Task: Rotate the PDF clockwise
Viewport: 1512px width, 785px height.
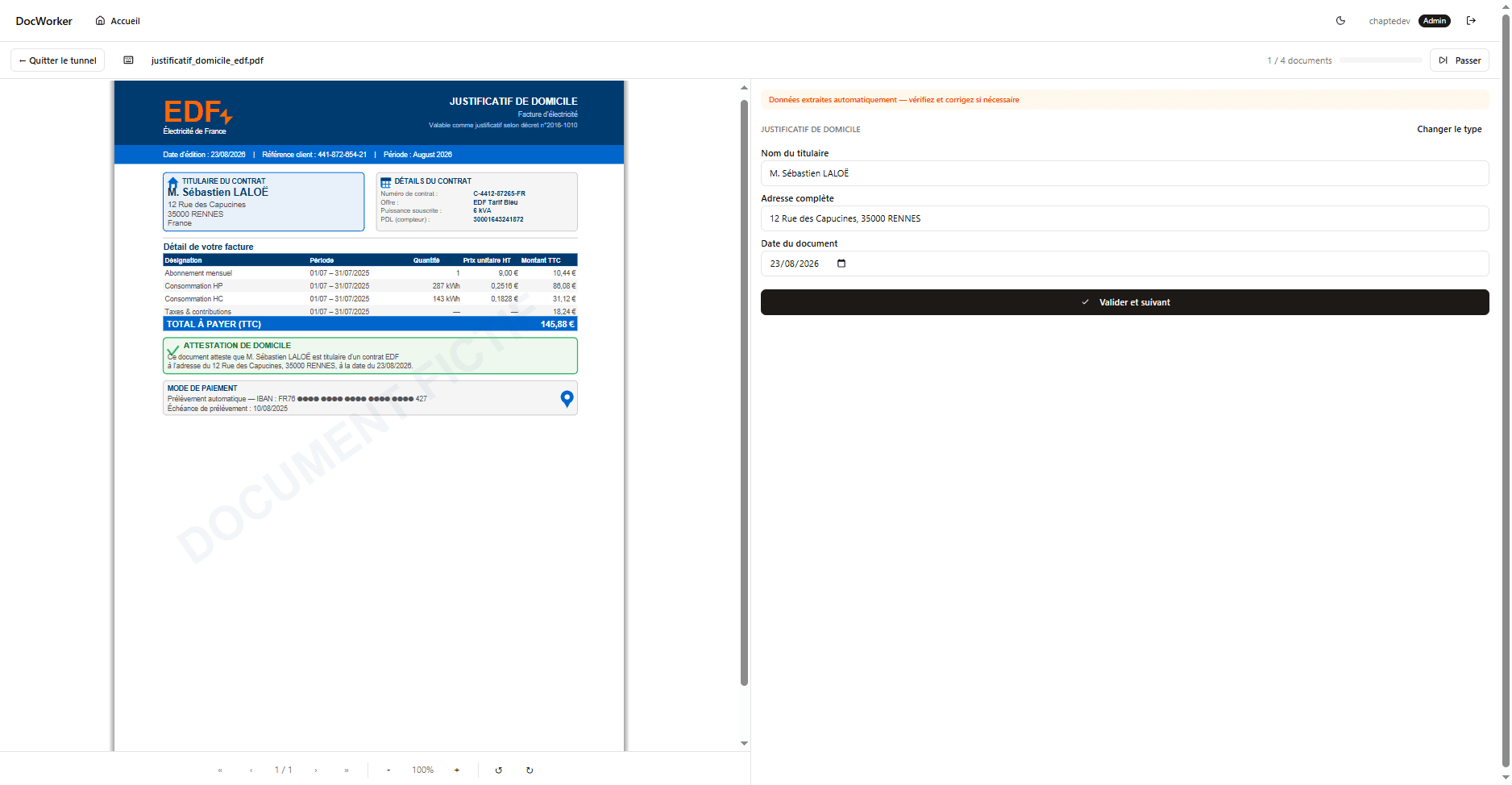Action: (x=530, y=770)
